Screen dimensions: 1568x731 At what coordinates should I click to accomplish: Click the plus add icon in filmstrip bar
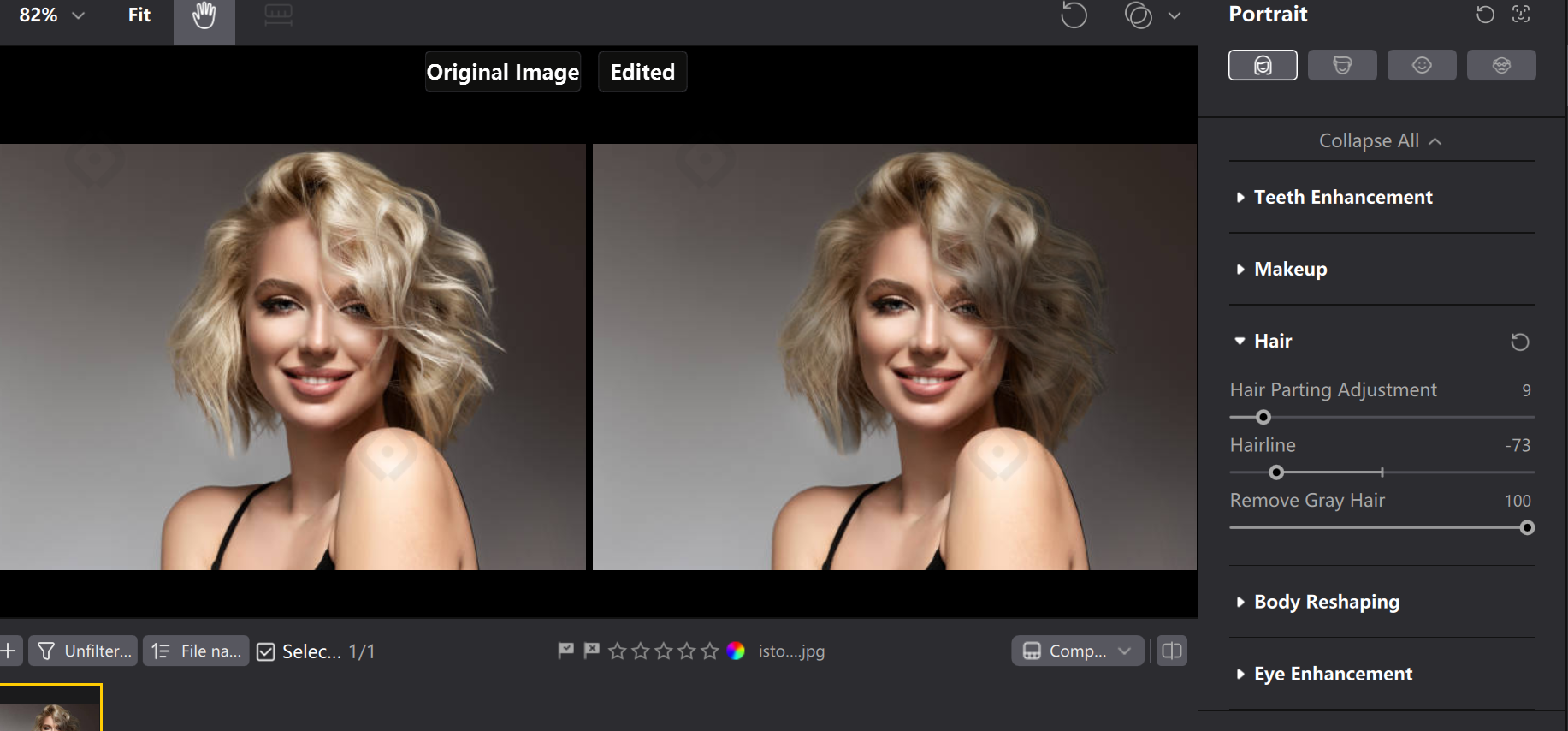[8, 651]
